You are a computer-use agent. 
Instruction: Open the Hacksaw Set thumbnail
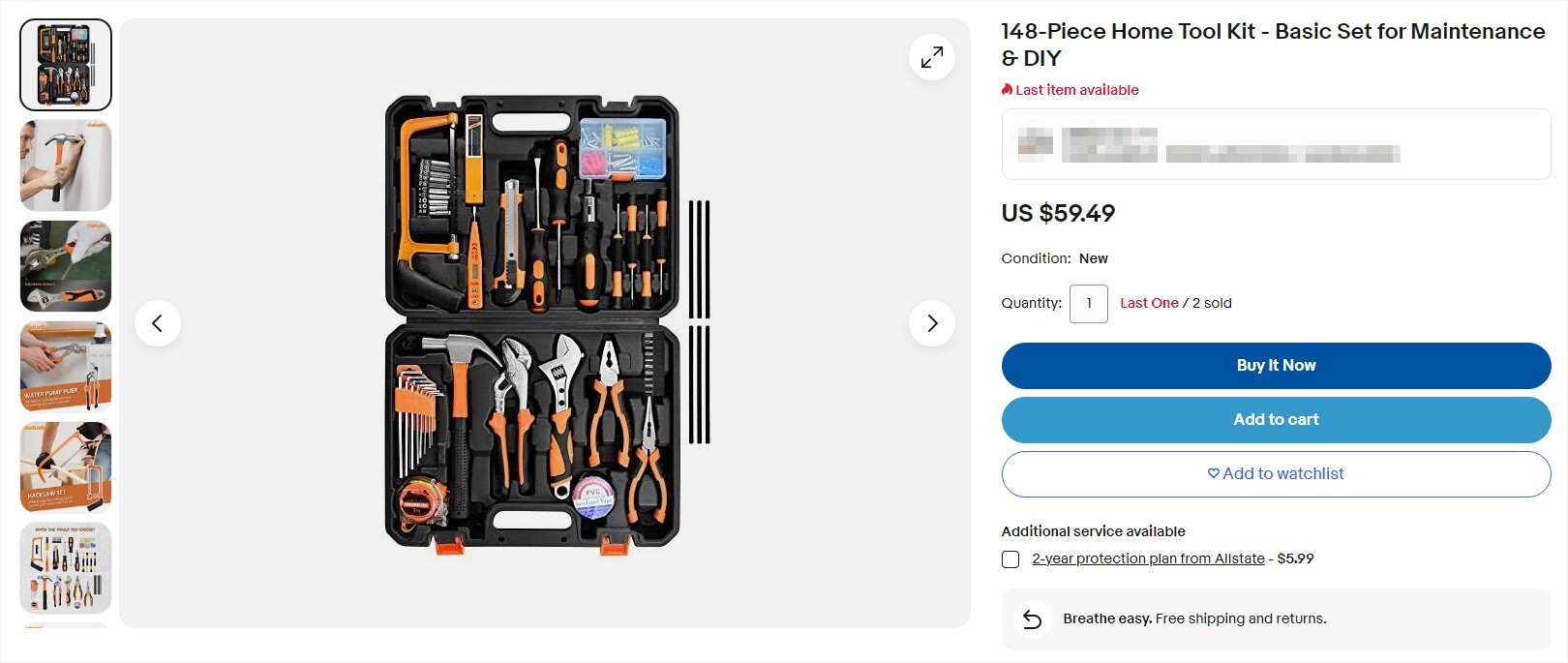click(x=65, y=467)
